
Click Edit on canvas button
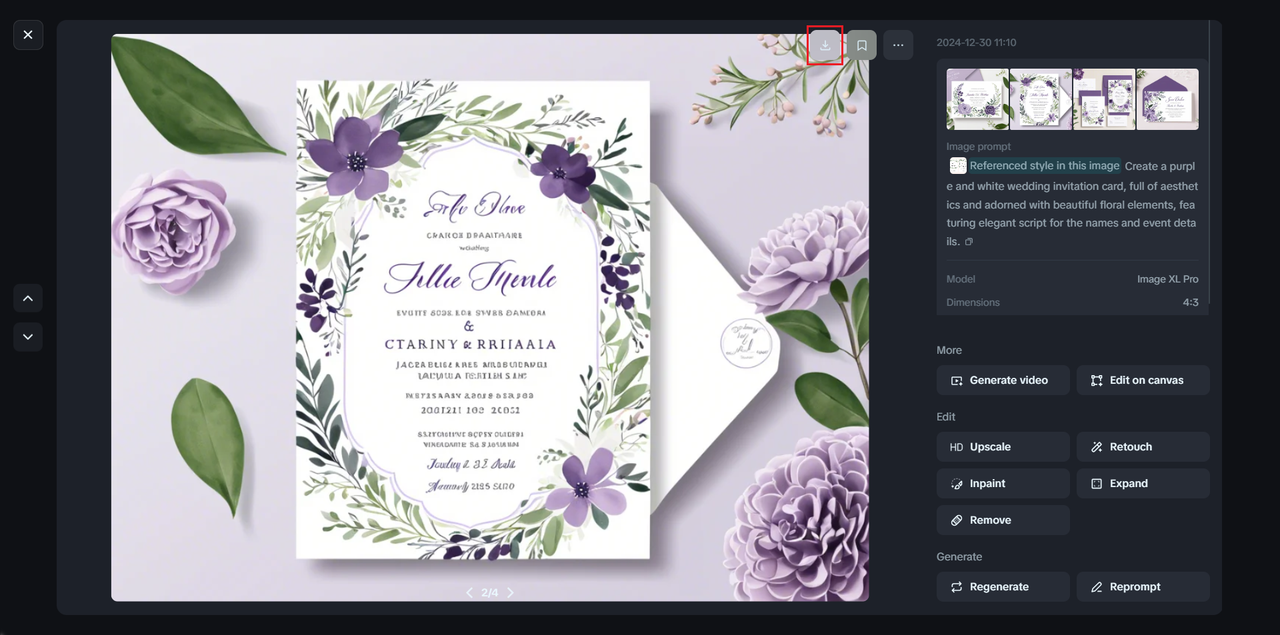pos(1143,380)
